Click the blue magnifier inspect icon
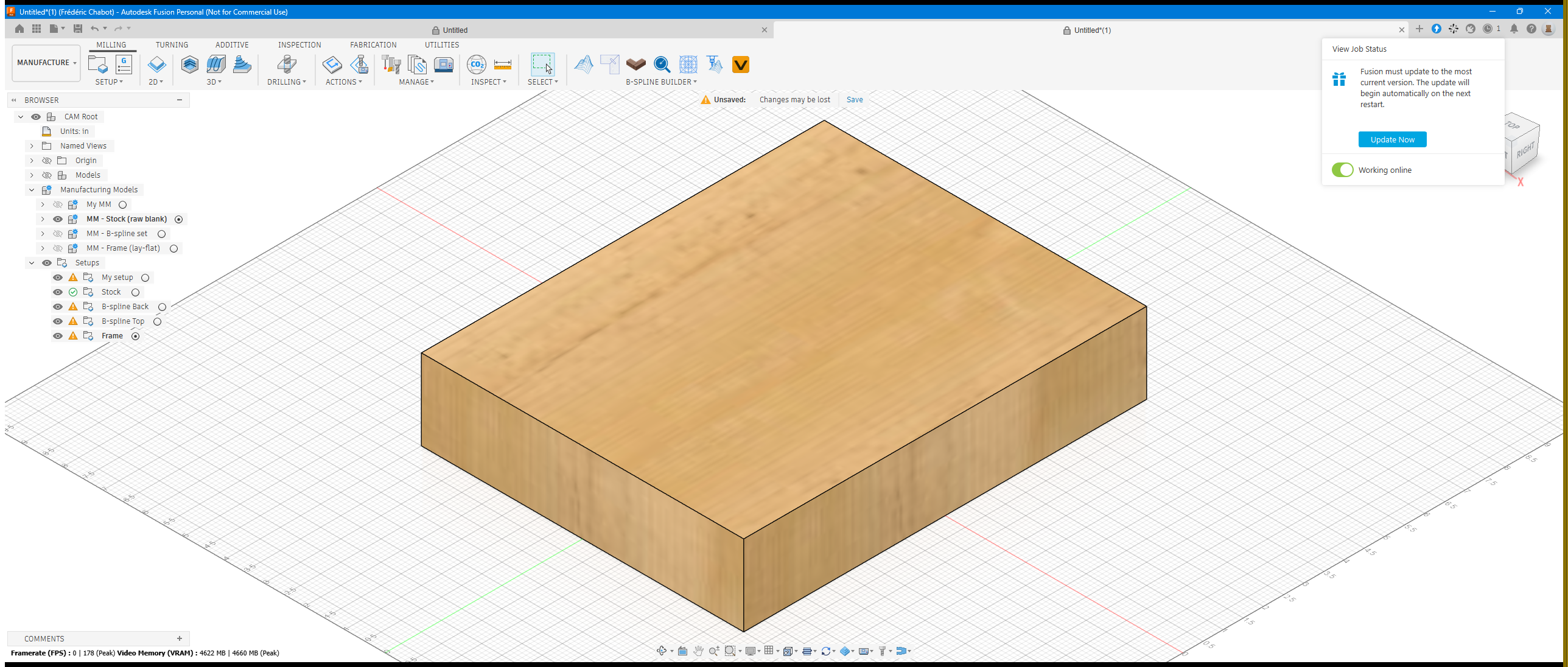The height and width of the screenshot is (667, 1568). pos(662,64)
